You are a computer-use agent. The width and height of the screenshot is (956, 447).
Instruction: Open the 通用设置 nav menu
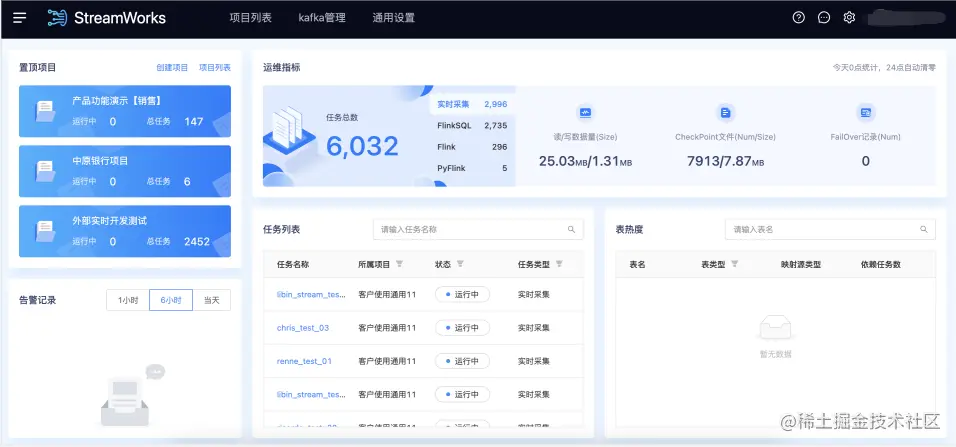pos(394,18)
